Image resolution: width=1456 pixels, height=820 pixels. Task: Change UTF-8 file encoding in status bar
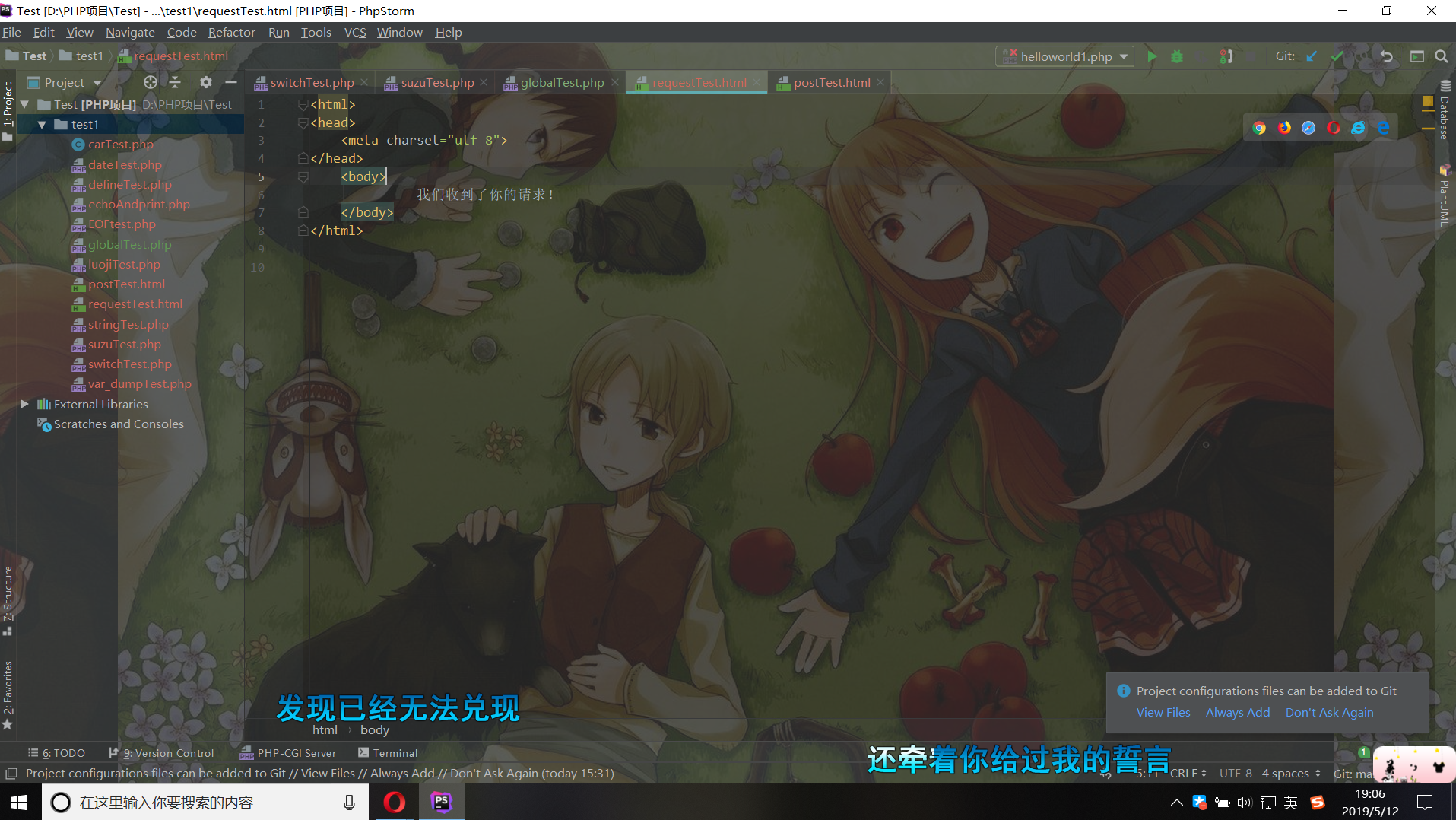[x=1236, y=773]
